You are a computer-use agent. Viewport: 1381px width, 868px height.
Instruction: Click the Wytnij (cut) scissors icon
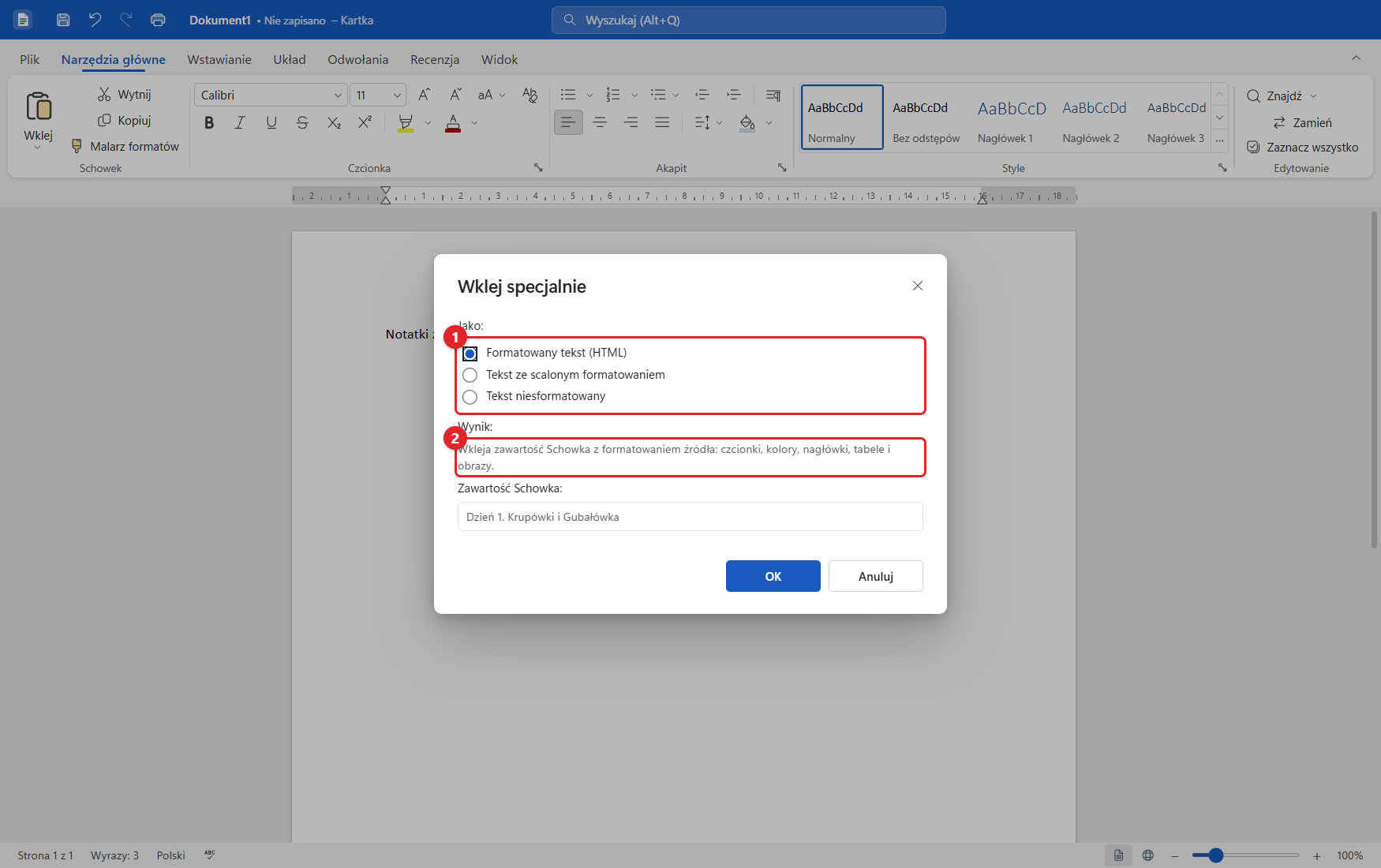[x=104, y=95]
